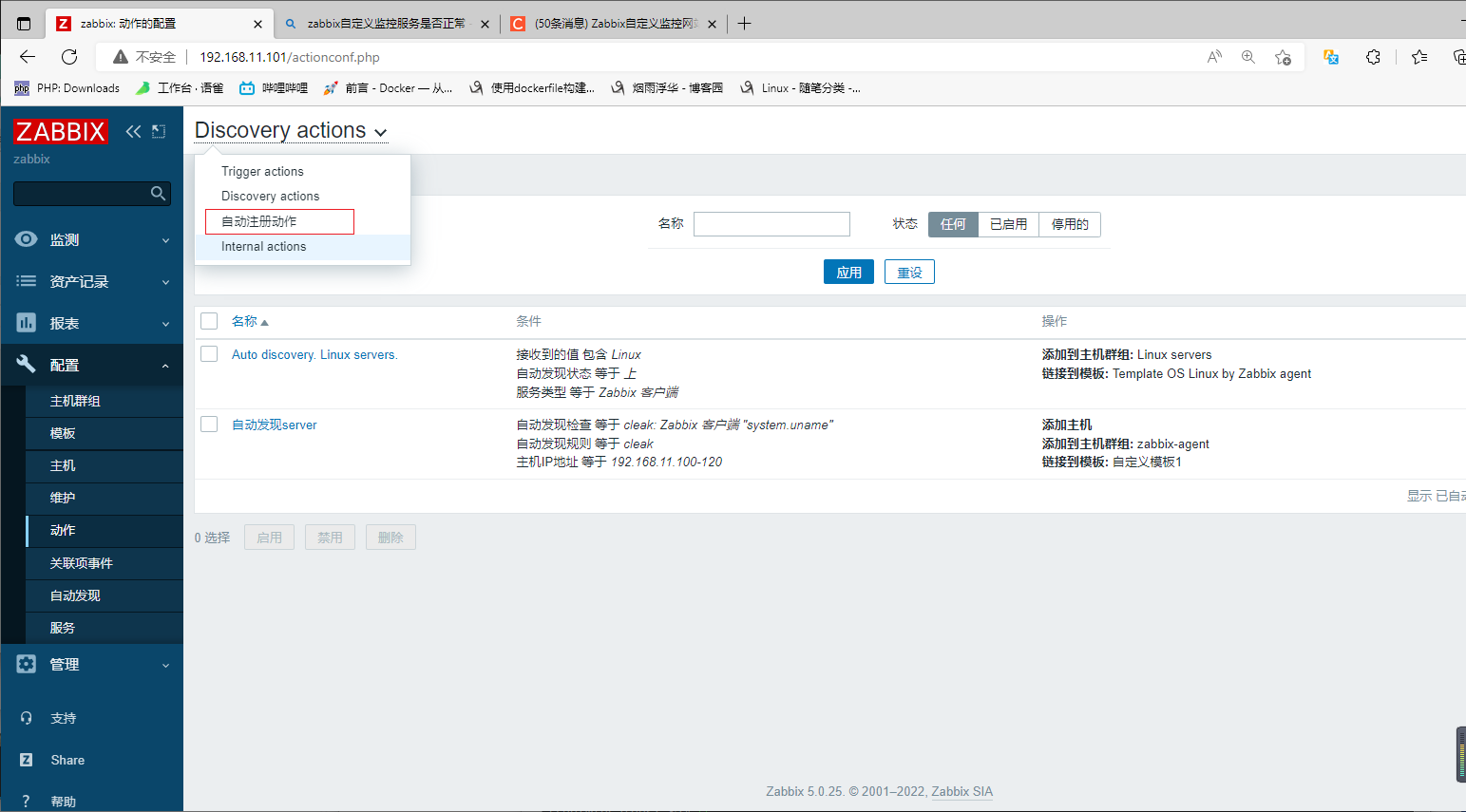Image resolution: width=1466 pixels, height=812 pixels.
Task: Click the wrench icon for 配置
Action: coord(27,364)
